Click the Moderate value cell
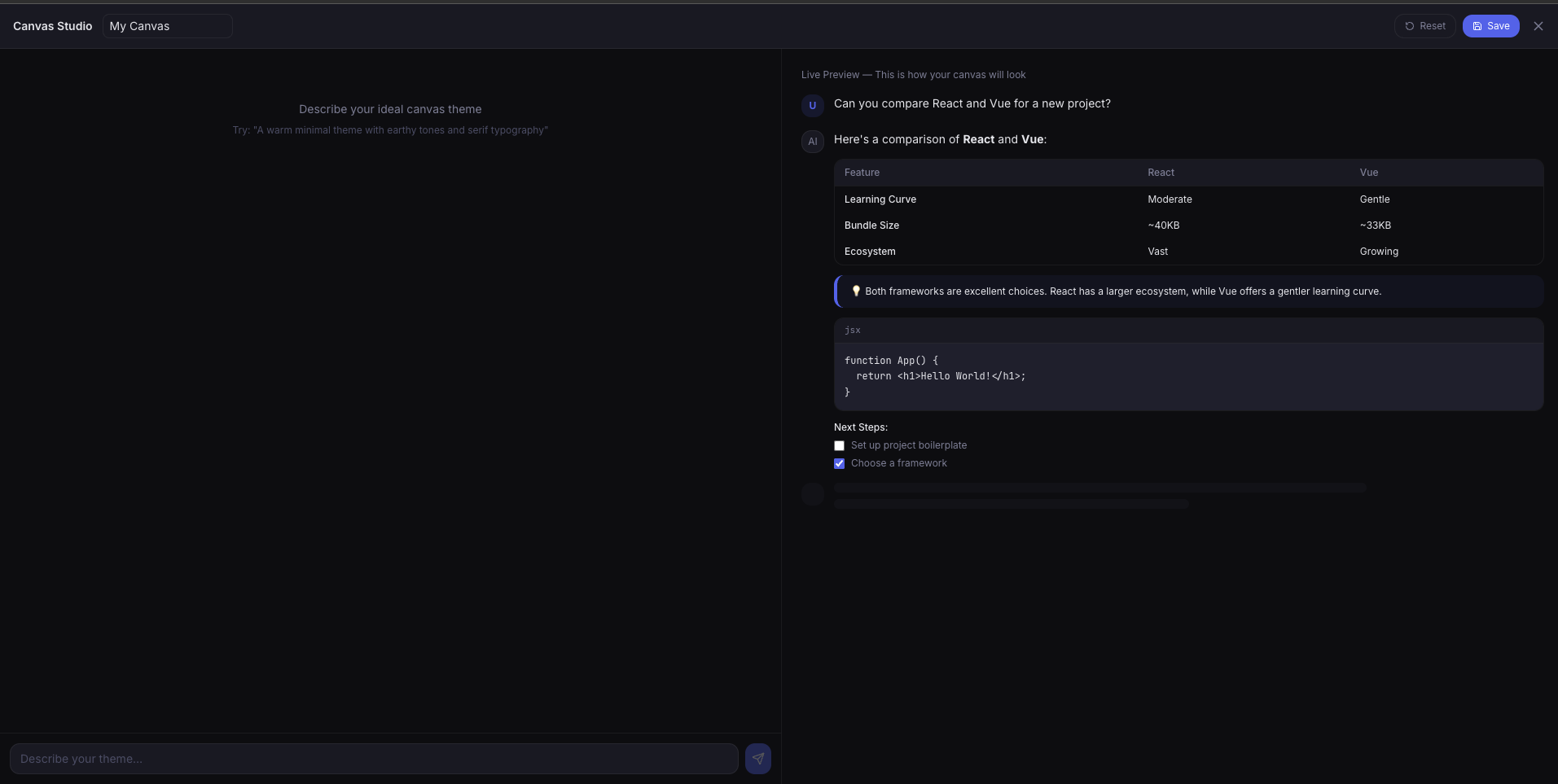Image resolution: width=1558 pixels, height=784 pixels. pos(1170,199)
